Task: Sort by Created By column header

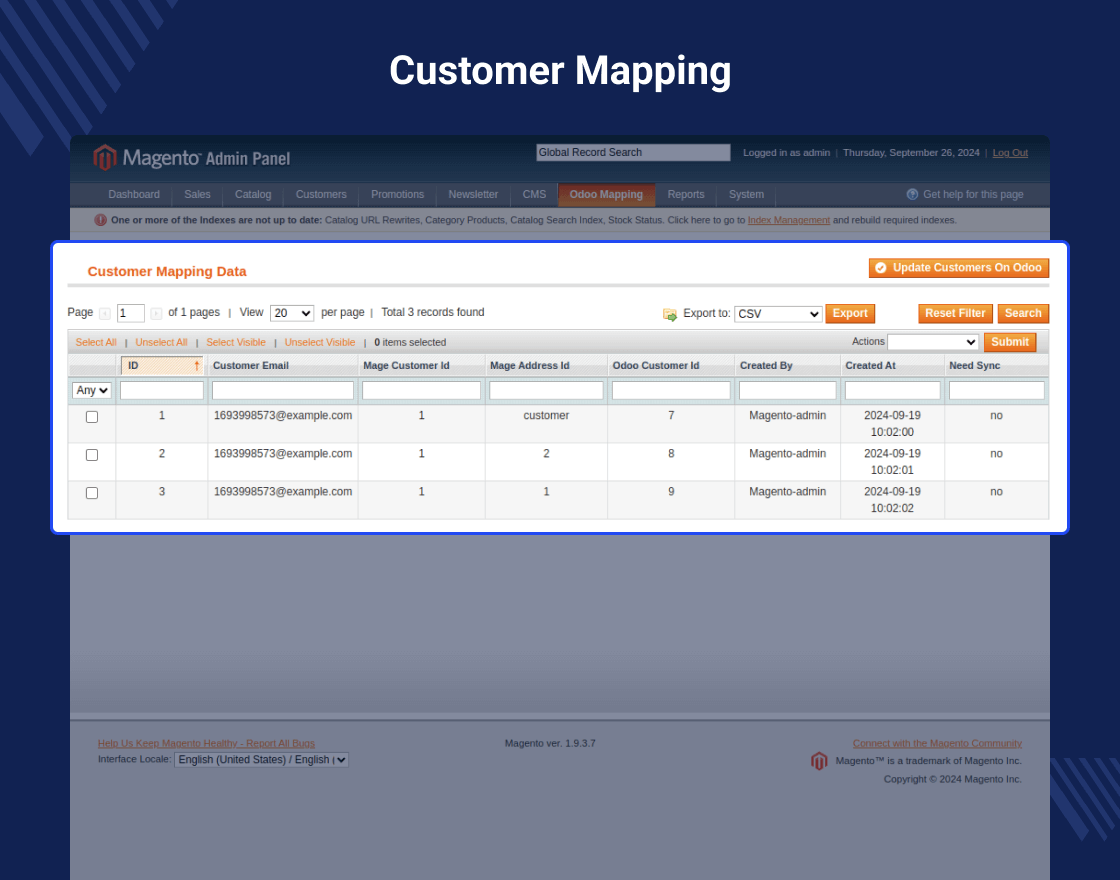Action: [766, 366]
